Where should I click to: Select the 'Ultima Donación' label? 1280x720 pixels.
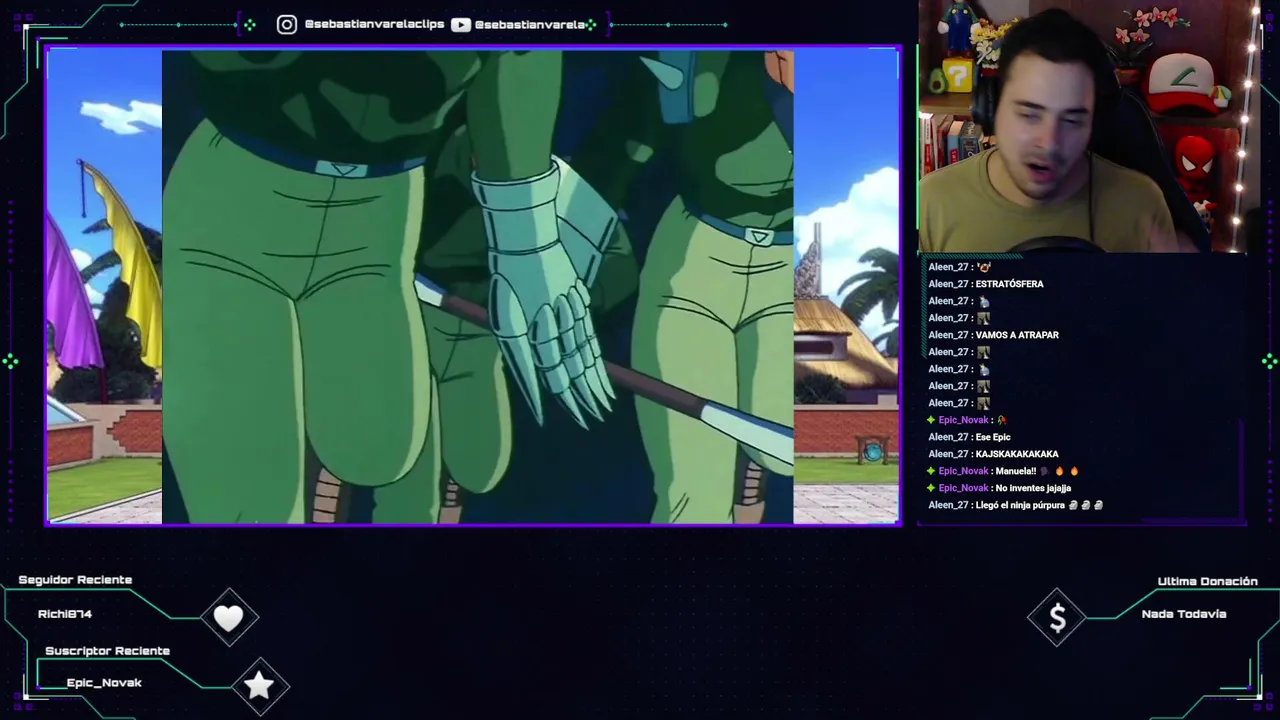coord(1207,581)
